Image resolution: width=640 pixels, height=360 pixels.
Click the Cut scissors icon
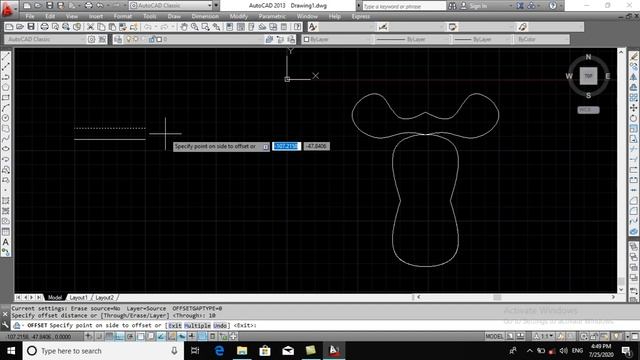click(91, 27)
